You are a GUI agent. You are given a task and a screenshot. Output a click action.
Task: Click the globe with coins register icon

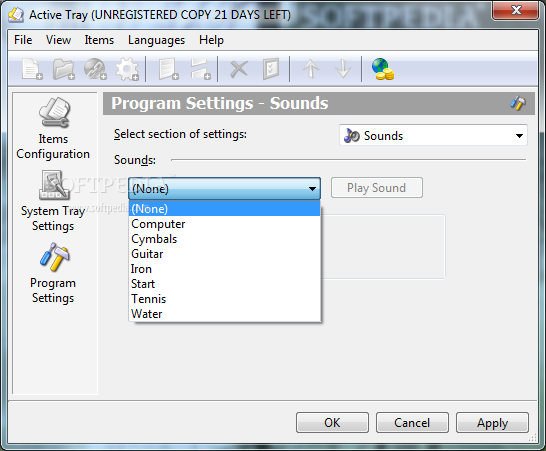click(383, 69)
